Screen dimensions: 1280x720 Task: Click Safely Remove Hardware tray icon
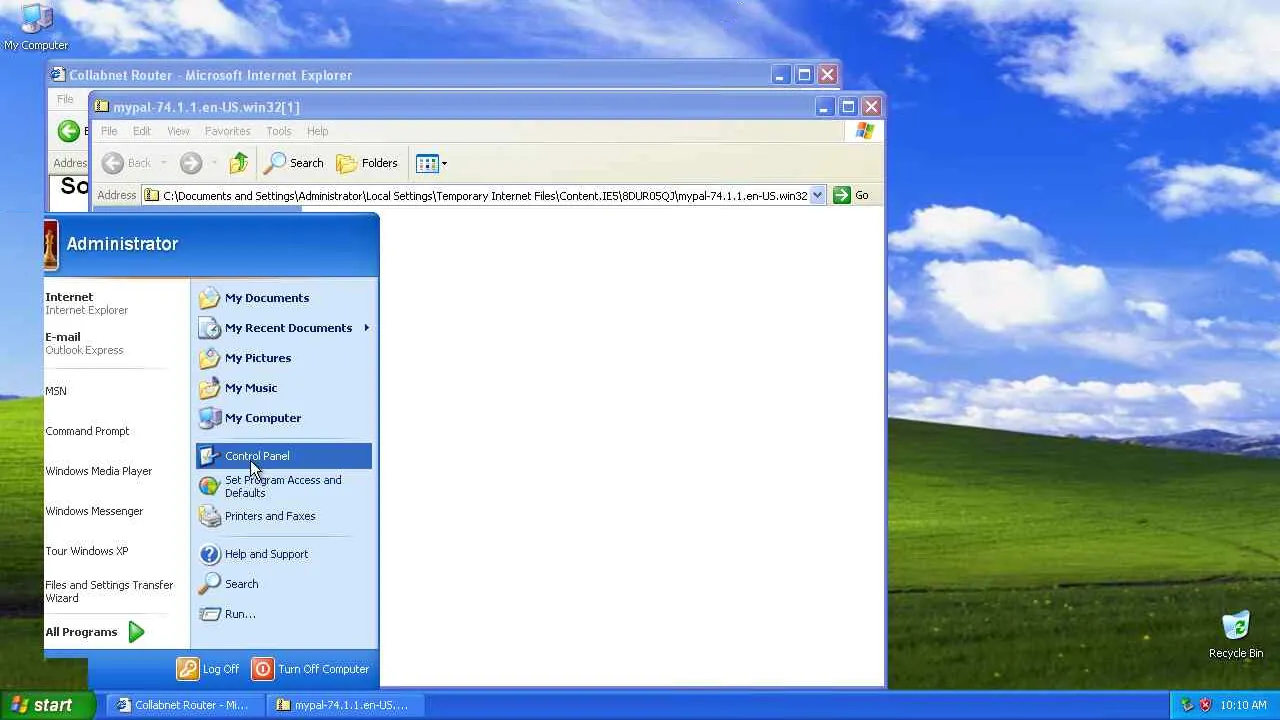click(x=1187, y=705)
